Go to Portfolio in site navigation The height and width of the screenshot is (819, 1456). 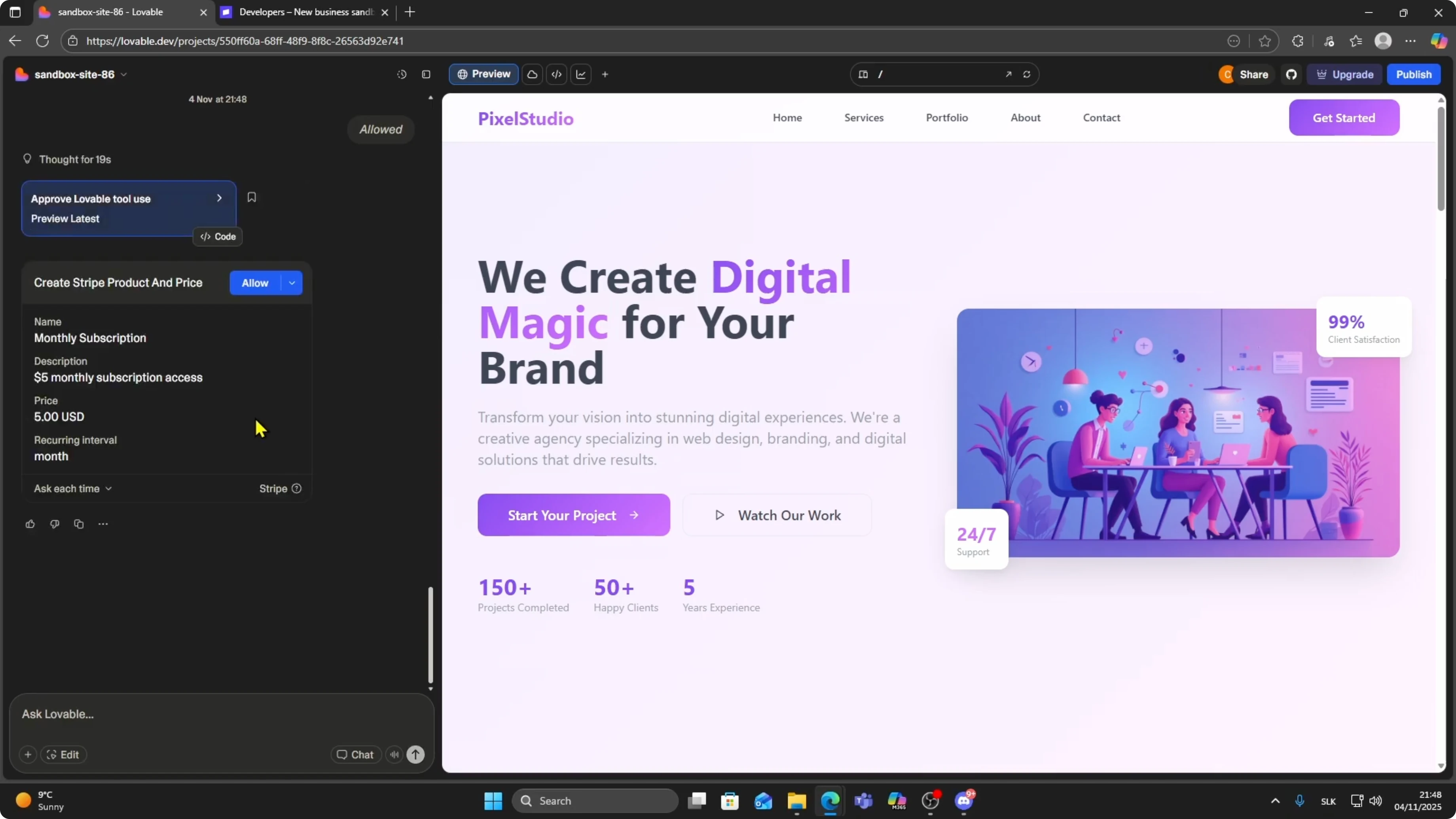(947, 118)
